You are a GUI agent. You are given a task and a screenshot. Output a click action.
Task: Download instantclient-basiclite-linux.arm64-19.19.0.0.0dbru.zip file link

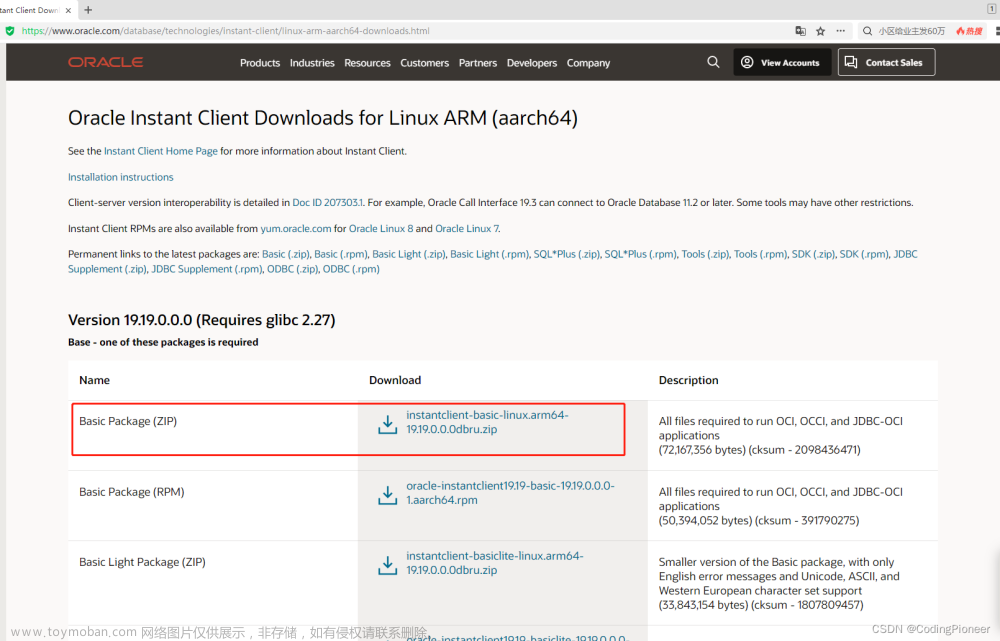click(x=495, y=563)
